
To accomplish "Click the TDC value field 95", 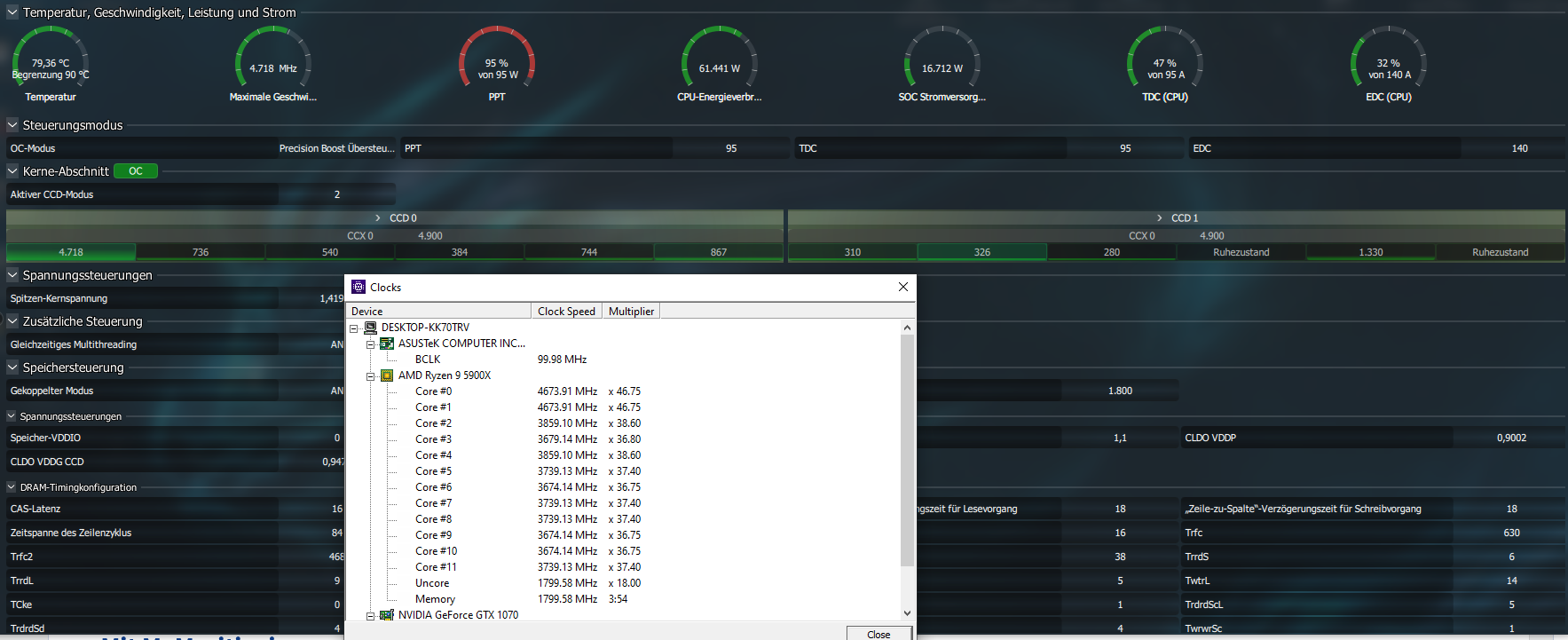I will 1125,148.
